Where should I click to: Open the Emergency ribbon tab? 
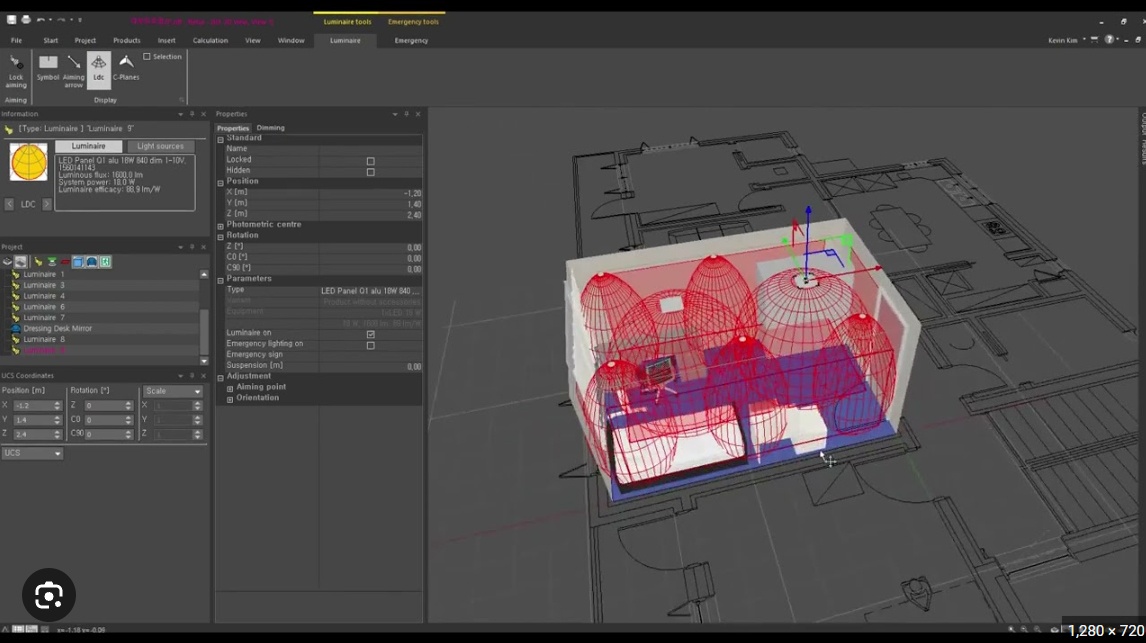(411, 40)
